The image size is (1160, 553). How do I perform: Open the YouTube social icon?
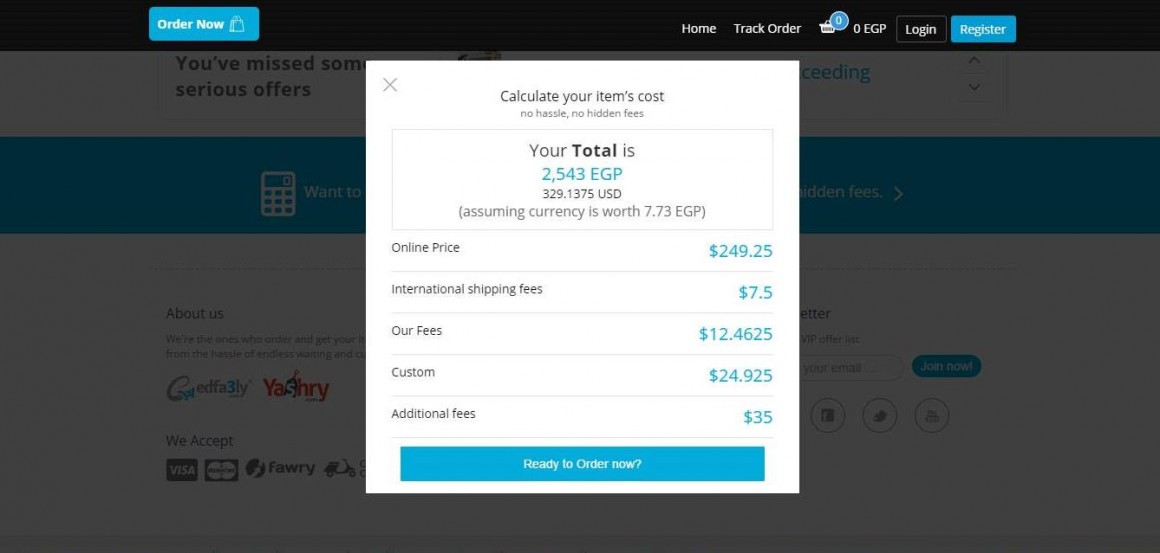tap(931, 415)
